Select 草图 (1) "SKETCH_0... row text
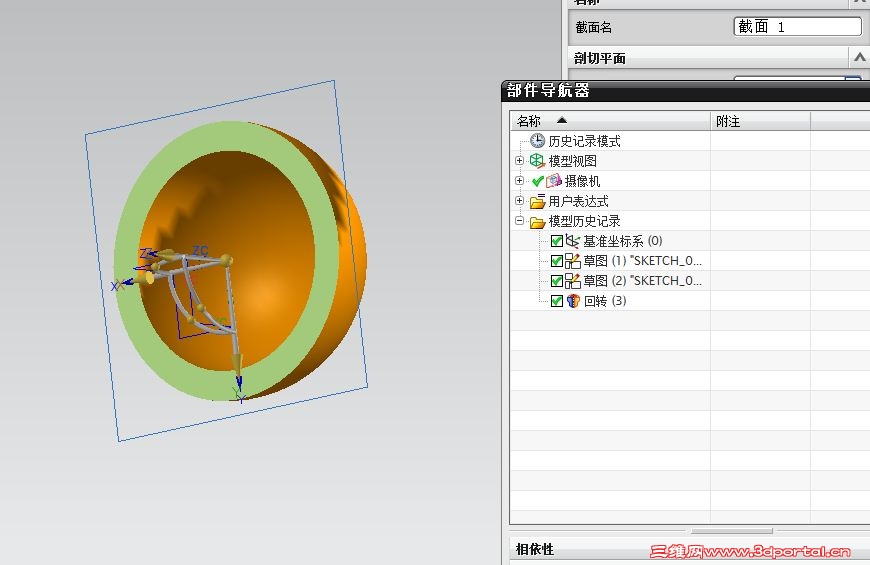The width and height of the screenshot is (870, 565). (643, 261)
